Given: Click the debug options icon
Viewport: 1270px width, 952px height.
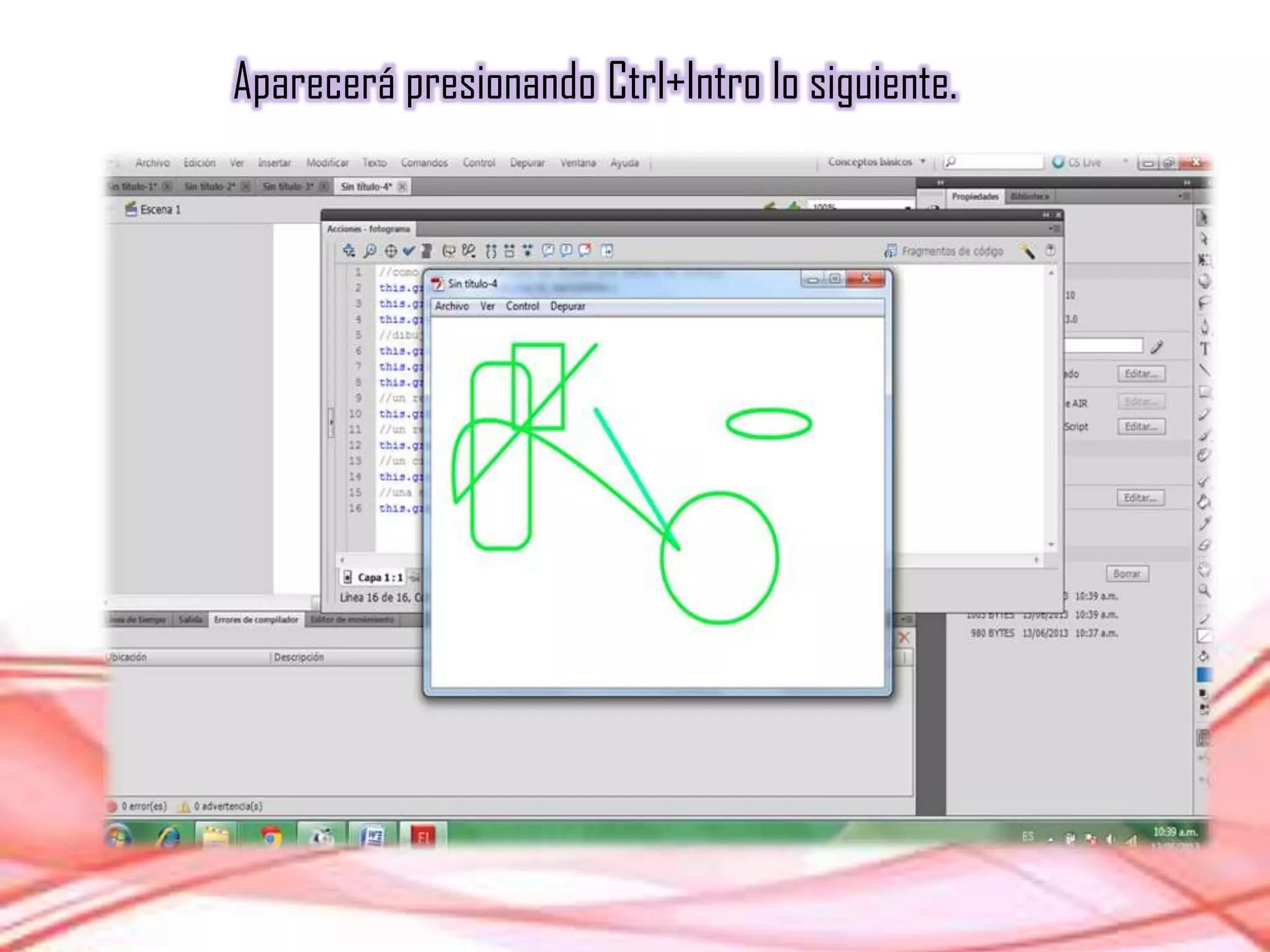Looking at the screenshot, I should point(469,250).
